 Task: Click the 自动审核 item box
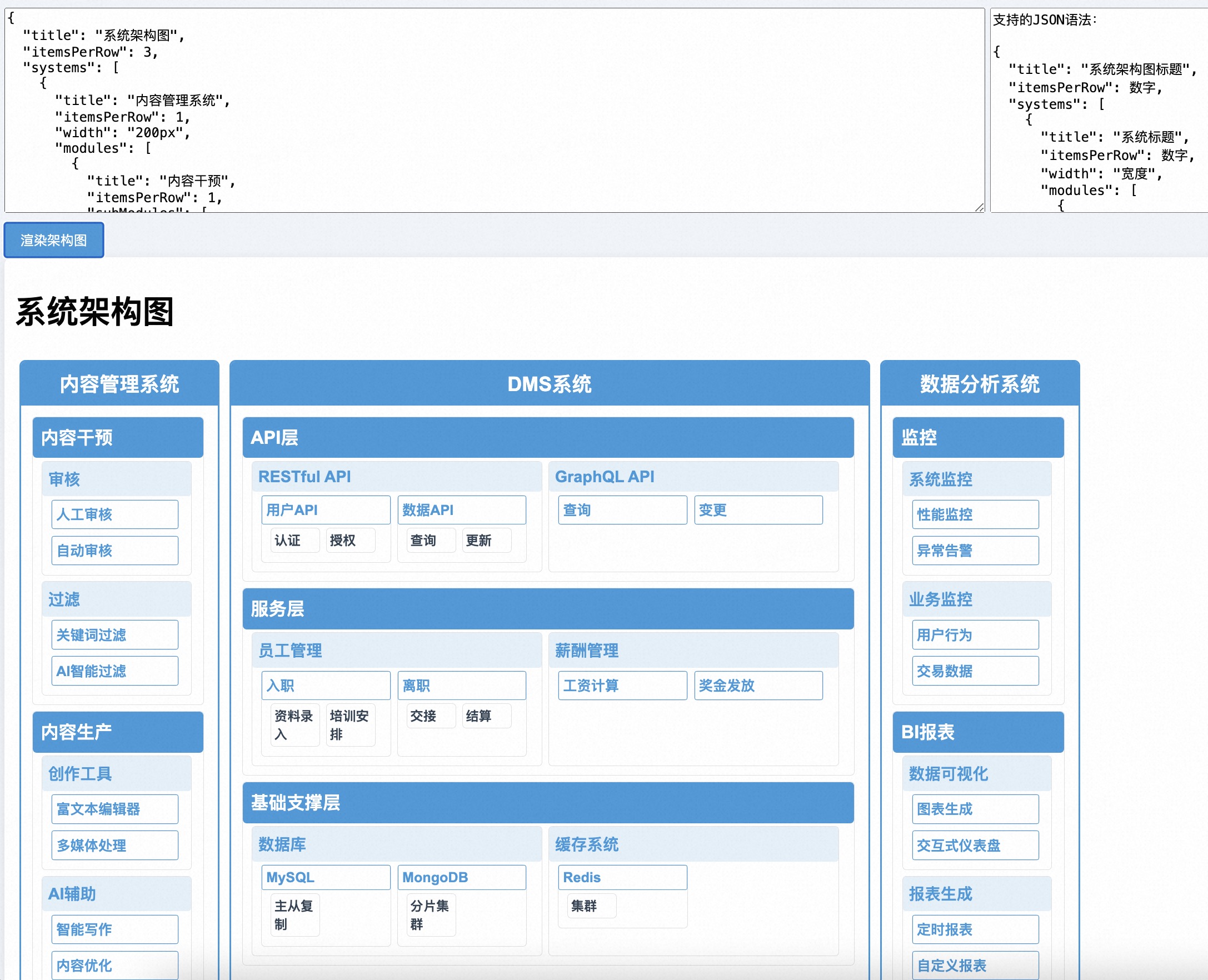[x=115, y=551]
